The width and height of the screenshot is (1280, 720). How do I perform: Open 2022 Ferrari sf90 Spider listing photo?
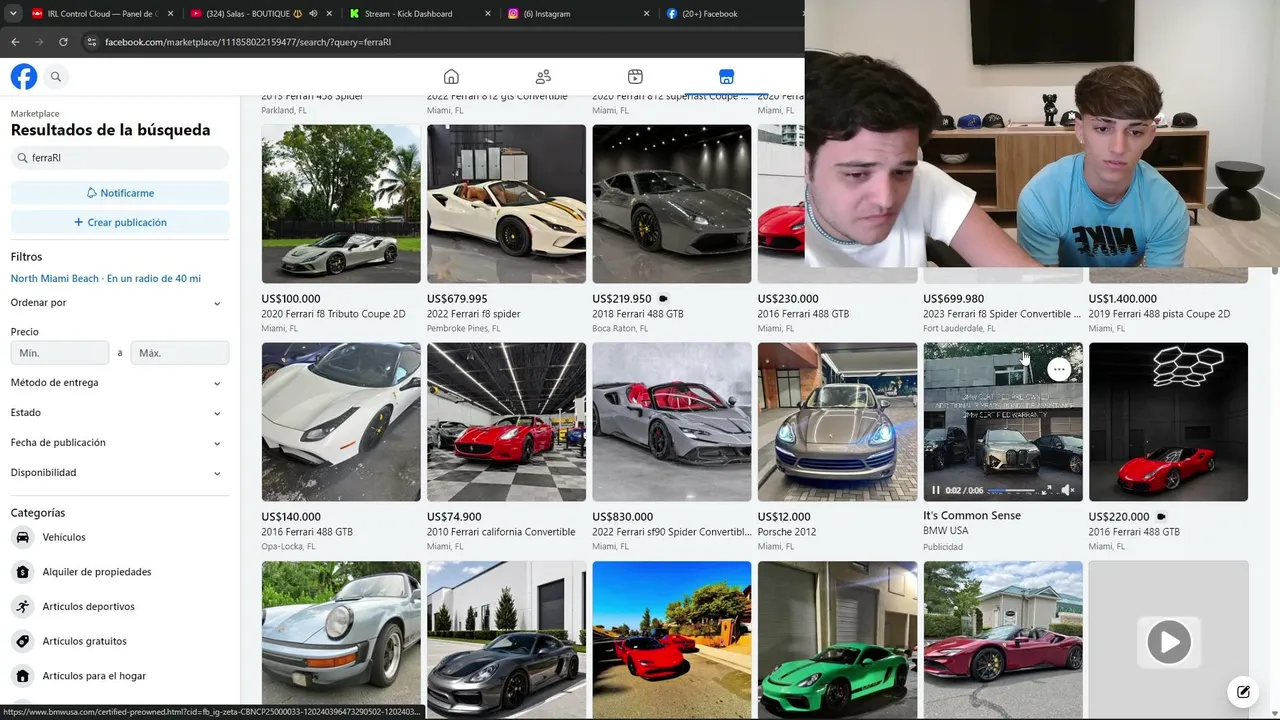[x=672, y=422]
